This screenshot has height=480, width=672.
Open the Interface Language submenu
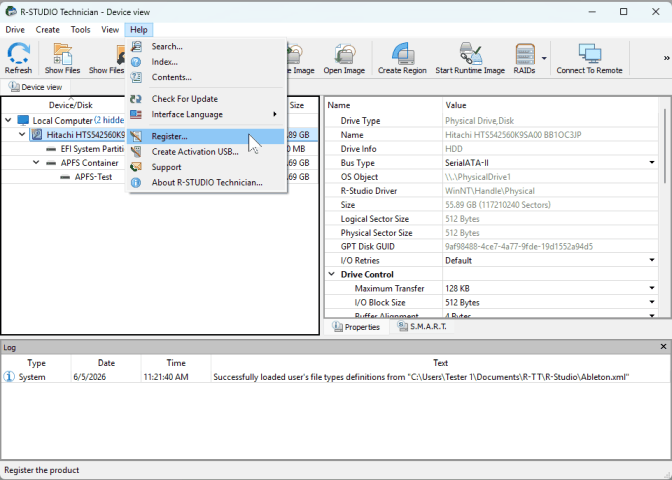(x=207, y=114)
